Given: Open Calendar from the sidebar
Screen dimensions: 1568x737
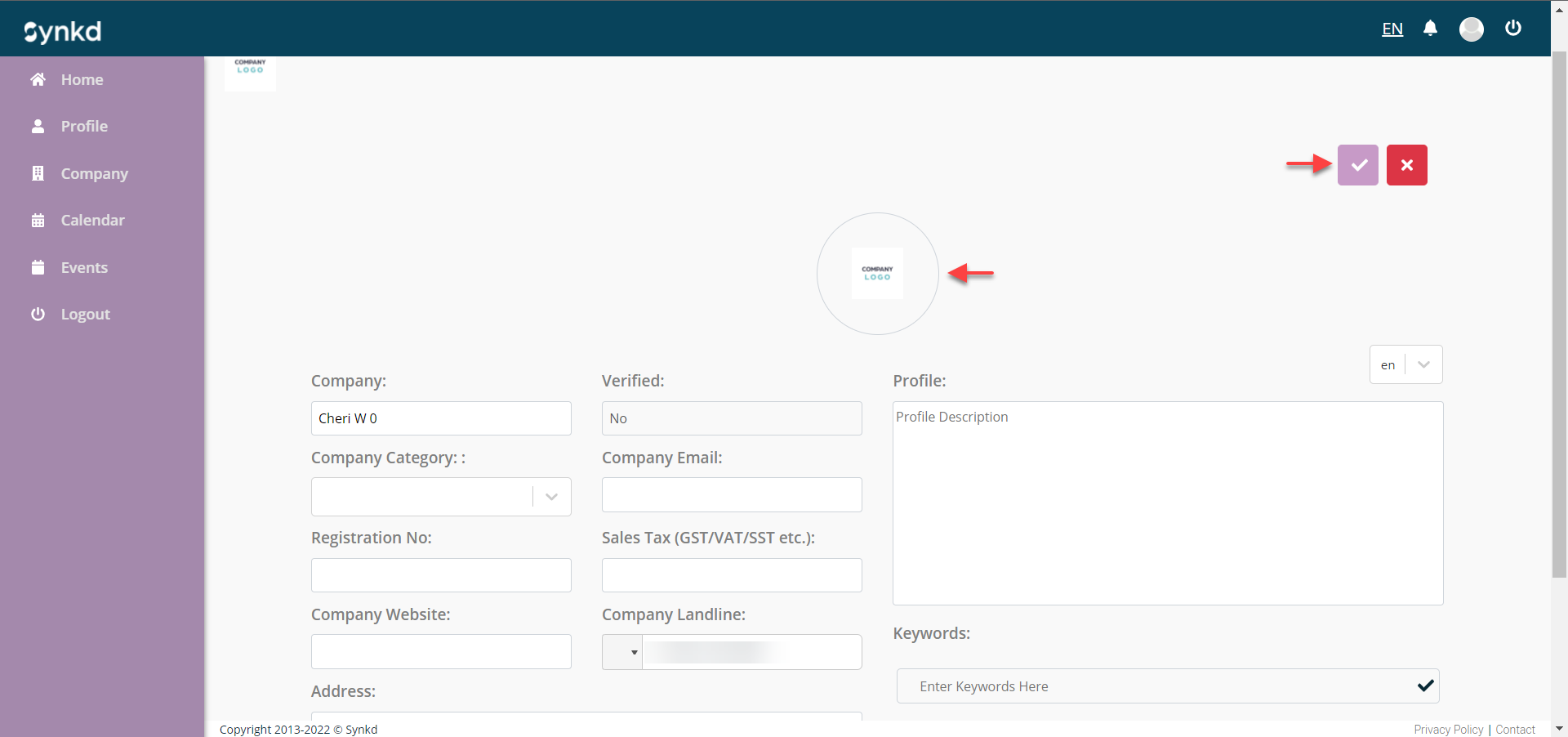Looking at the screenshot, I should tap(92, 221).
